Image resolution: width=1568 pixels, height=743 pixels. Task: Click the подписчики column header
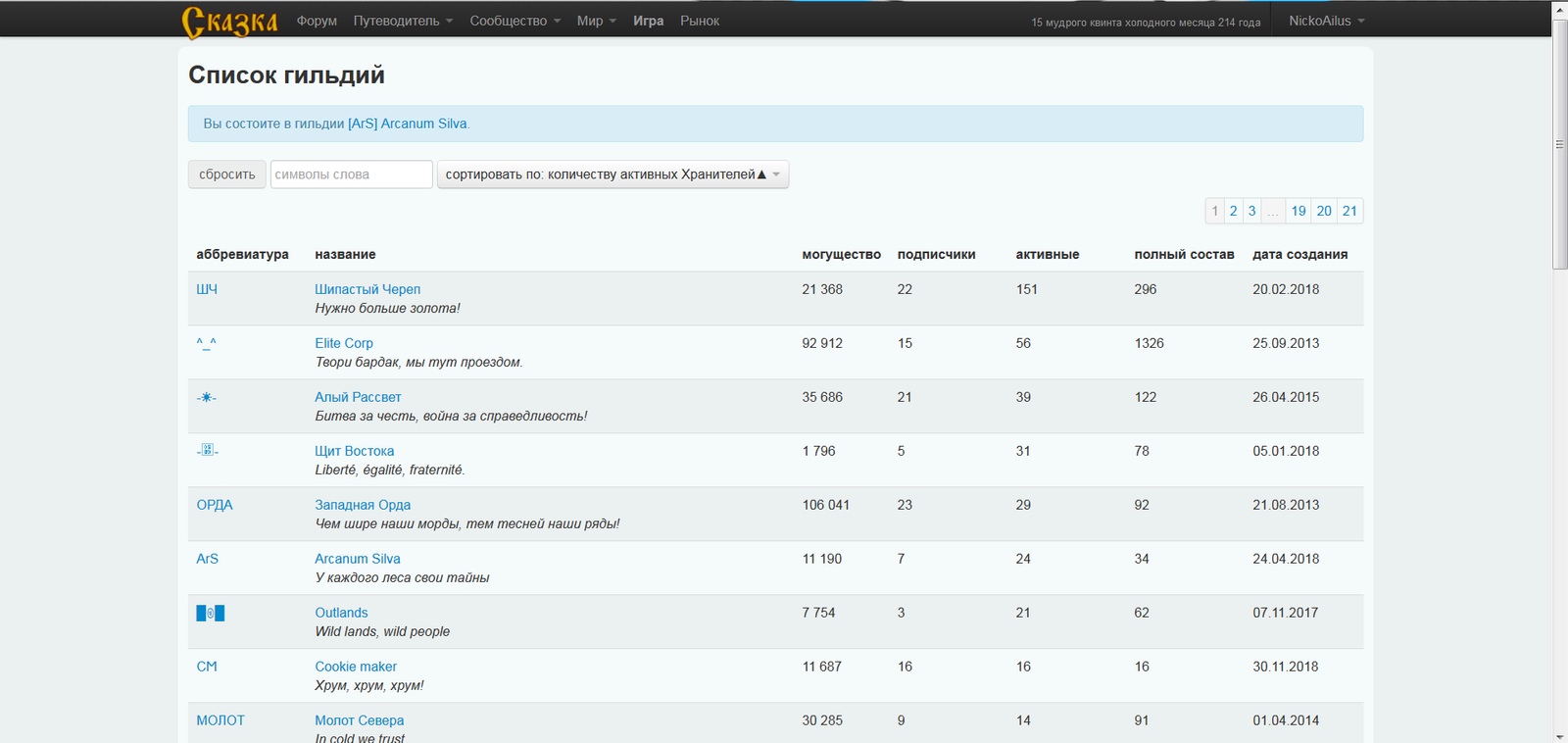click(937, 254)
